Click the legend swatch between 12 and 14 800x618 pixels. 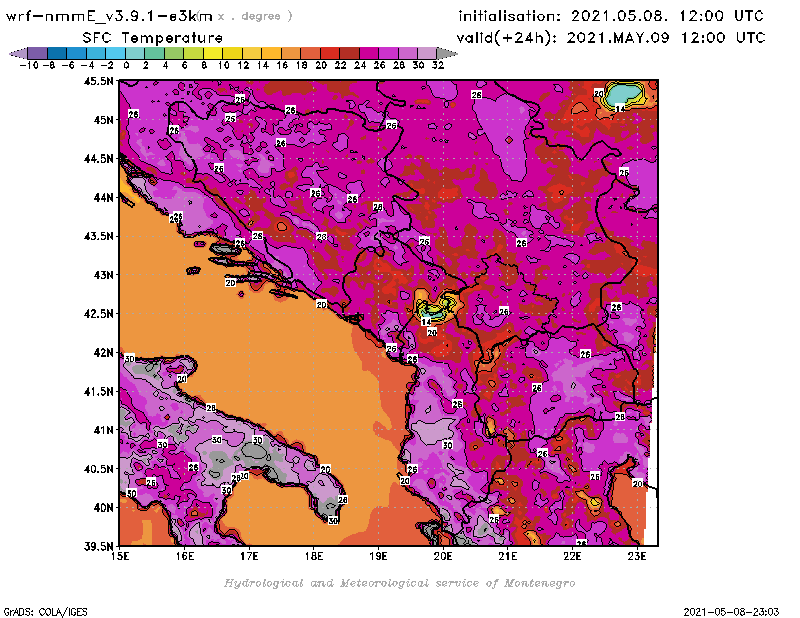(252, 53)
